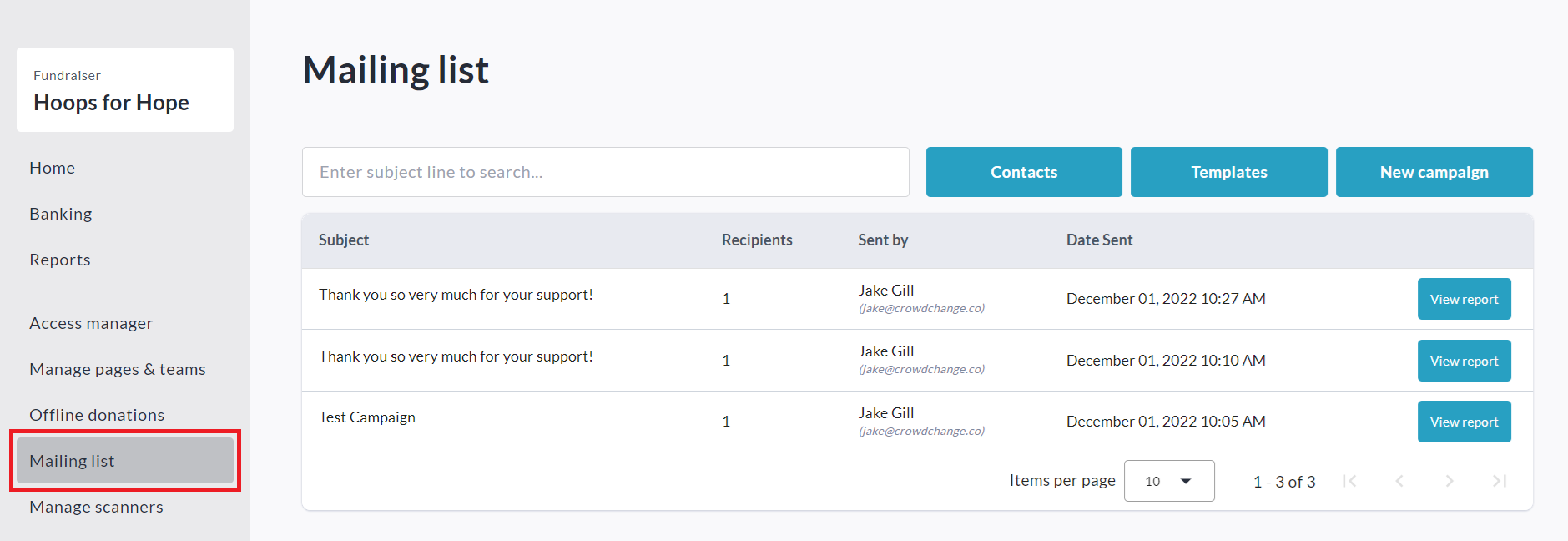The height and width of the screenshot is (541, 1568).
Task: Open Banking from the sidebar
Action: click(61, 214)
